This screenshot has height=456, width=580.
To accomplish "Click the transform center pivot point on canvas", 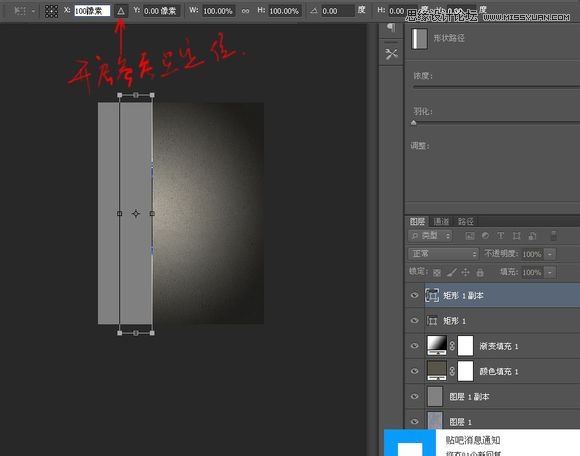I will point(136,213).
